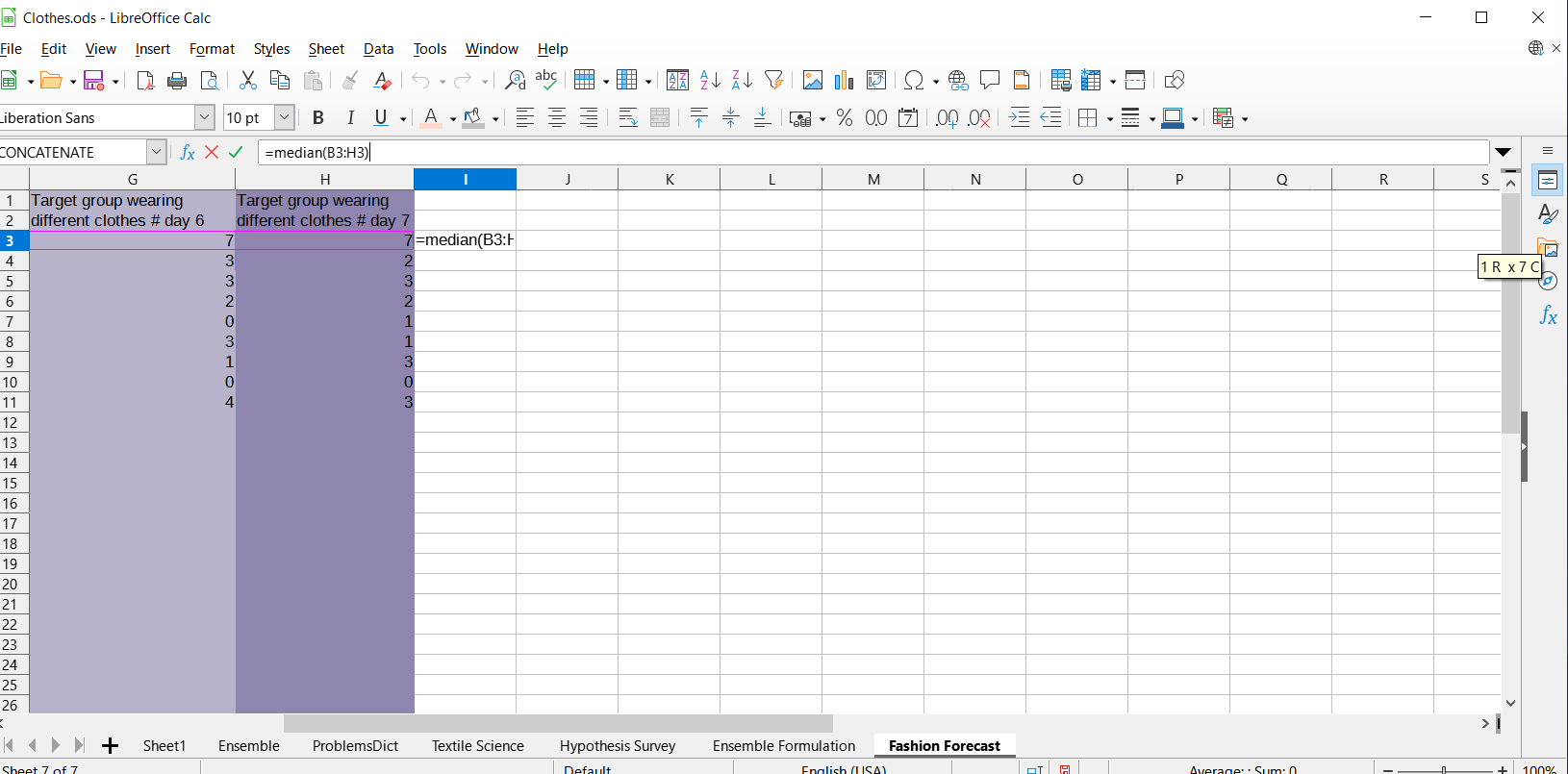
Task: Apply the current font color
Action: (x=431, y=118)
